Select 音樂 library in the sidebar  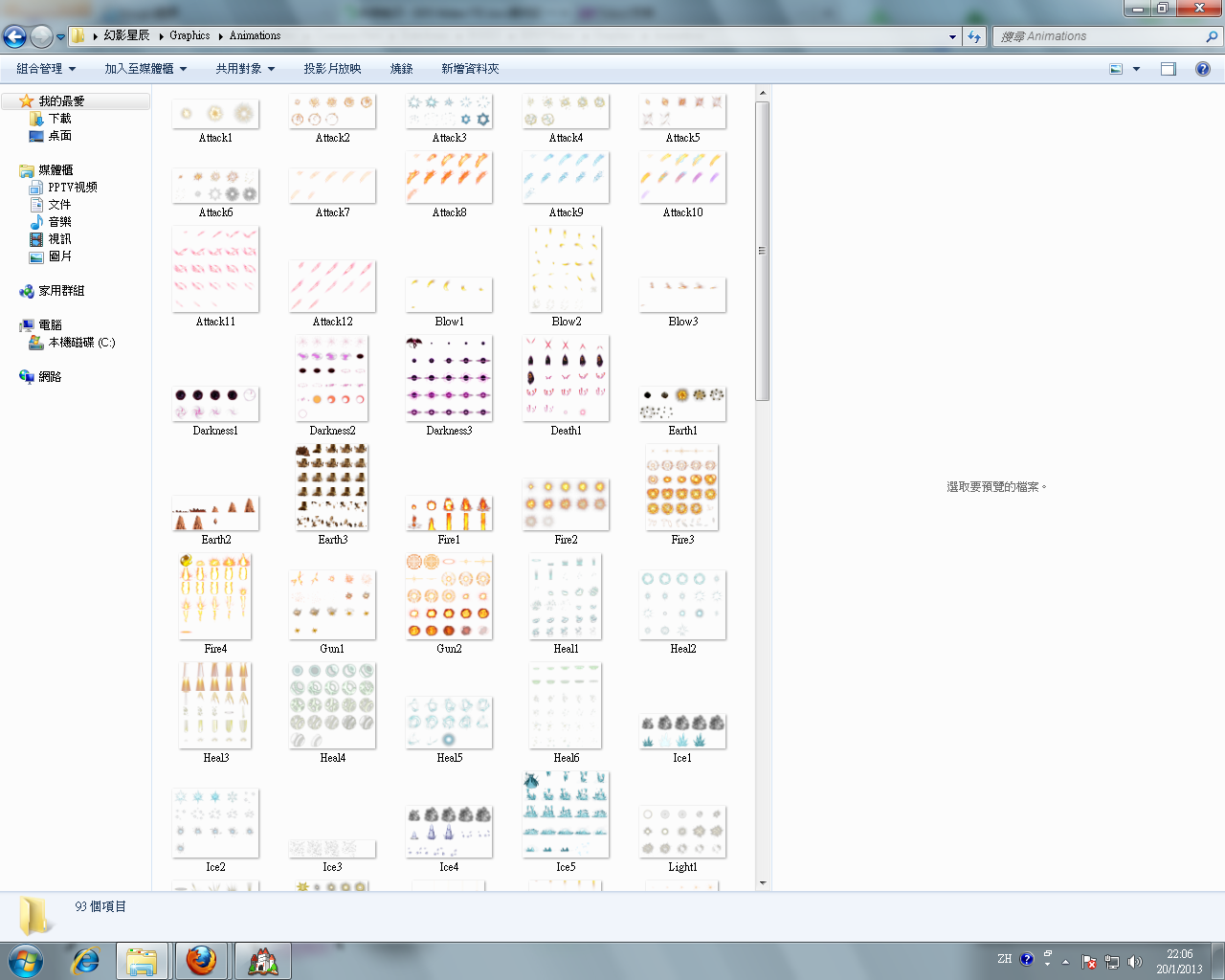[x=59, y=222]
